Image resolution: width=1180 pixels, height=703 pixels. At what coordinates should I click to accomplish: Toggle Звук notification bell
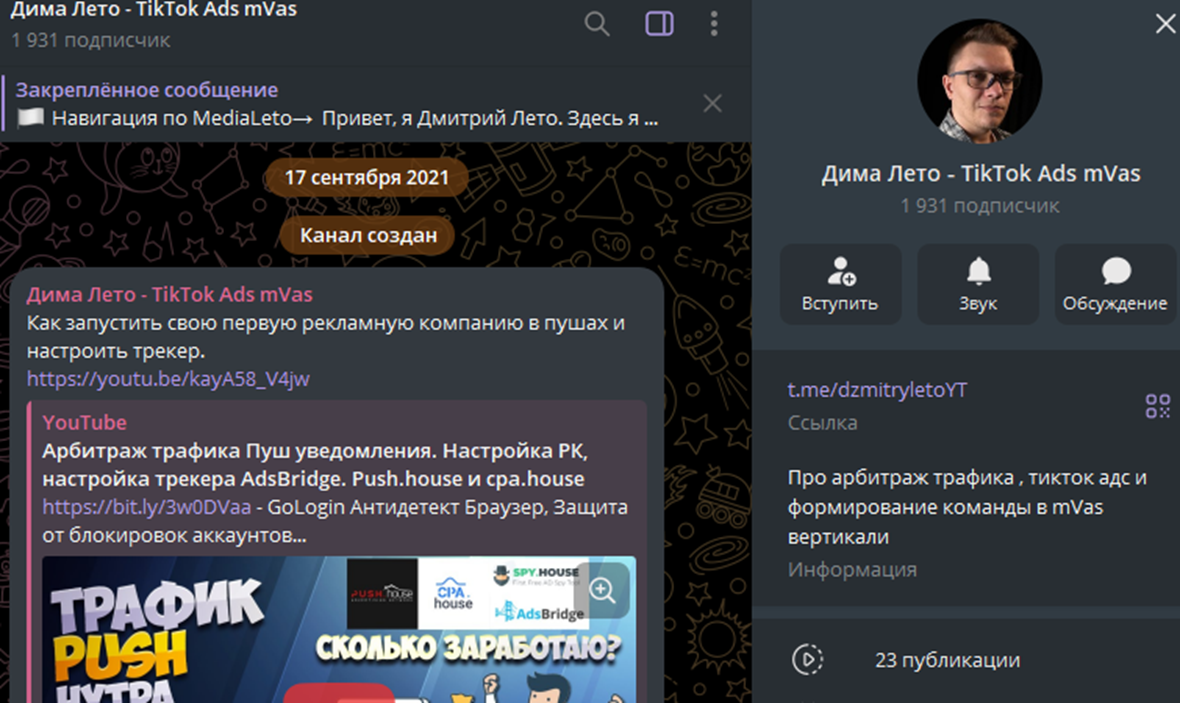(978, 285)
